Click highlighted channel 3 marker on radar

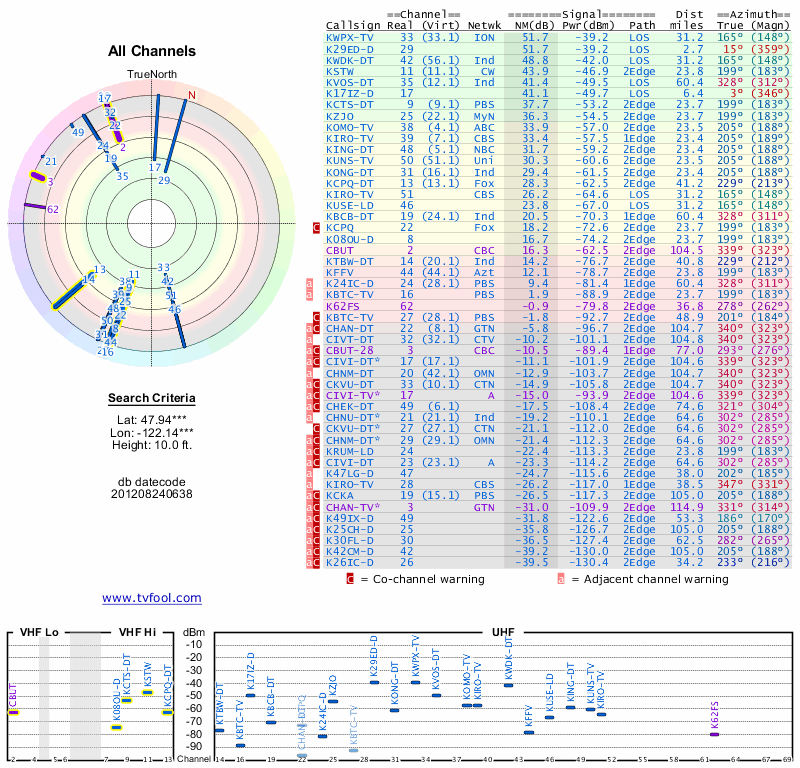point(38,177)
